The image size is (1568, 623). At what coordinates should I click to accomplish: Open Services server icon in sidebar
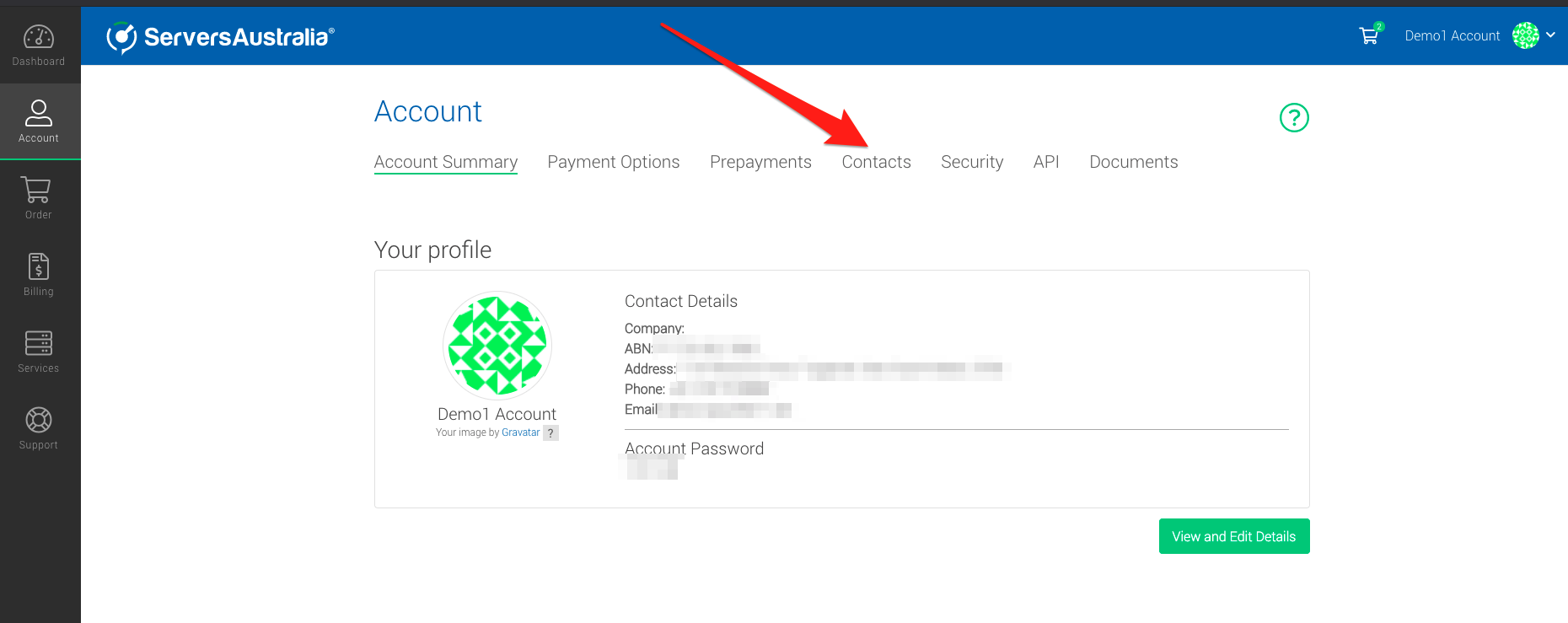[x=39, y=344]
